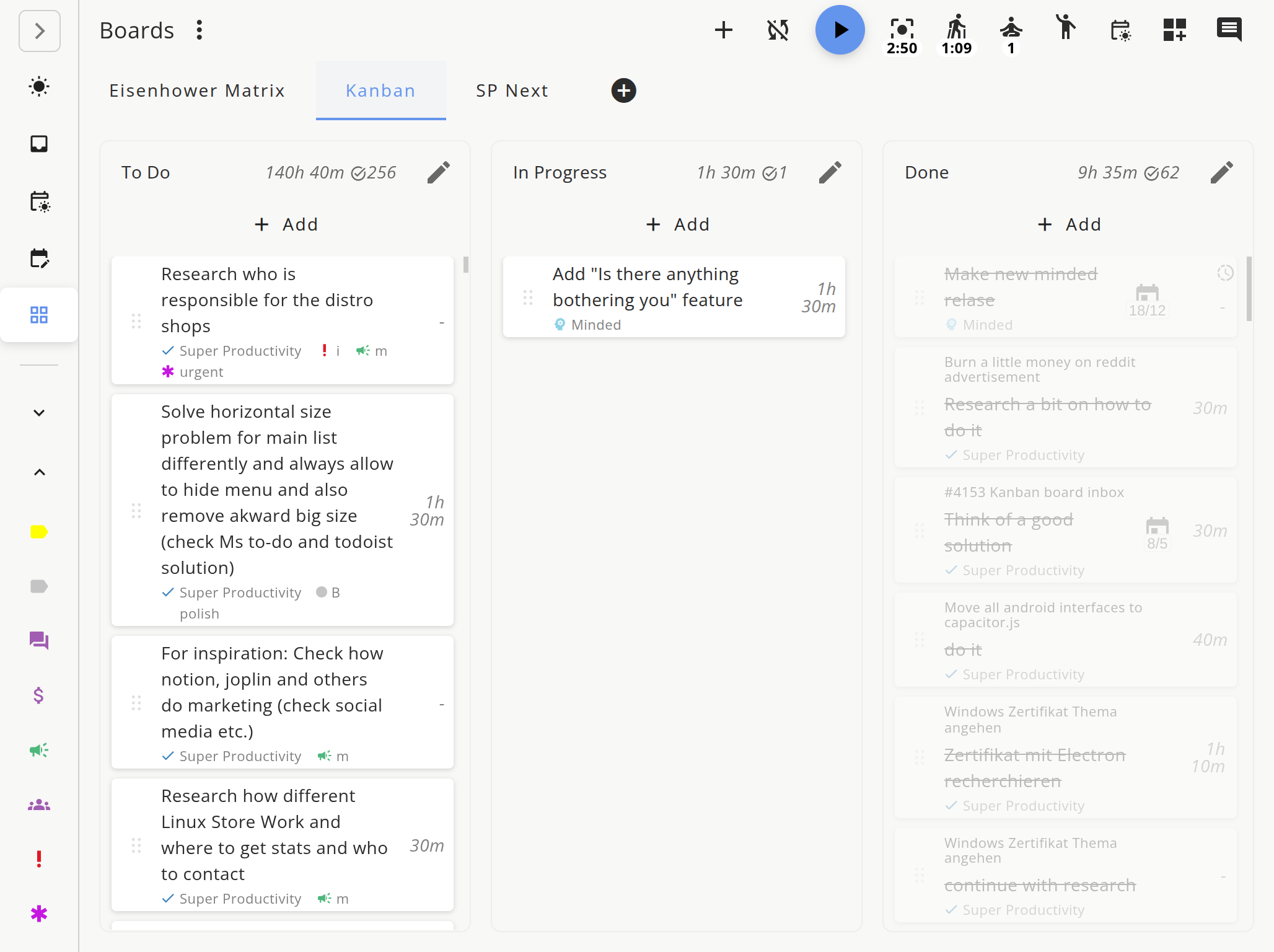The image size is (1274, 952).
Task: Expand the side navigation panel arrow
Action: point(40,31)
